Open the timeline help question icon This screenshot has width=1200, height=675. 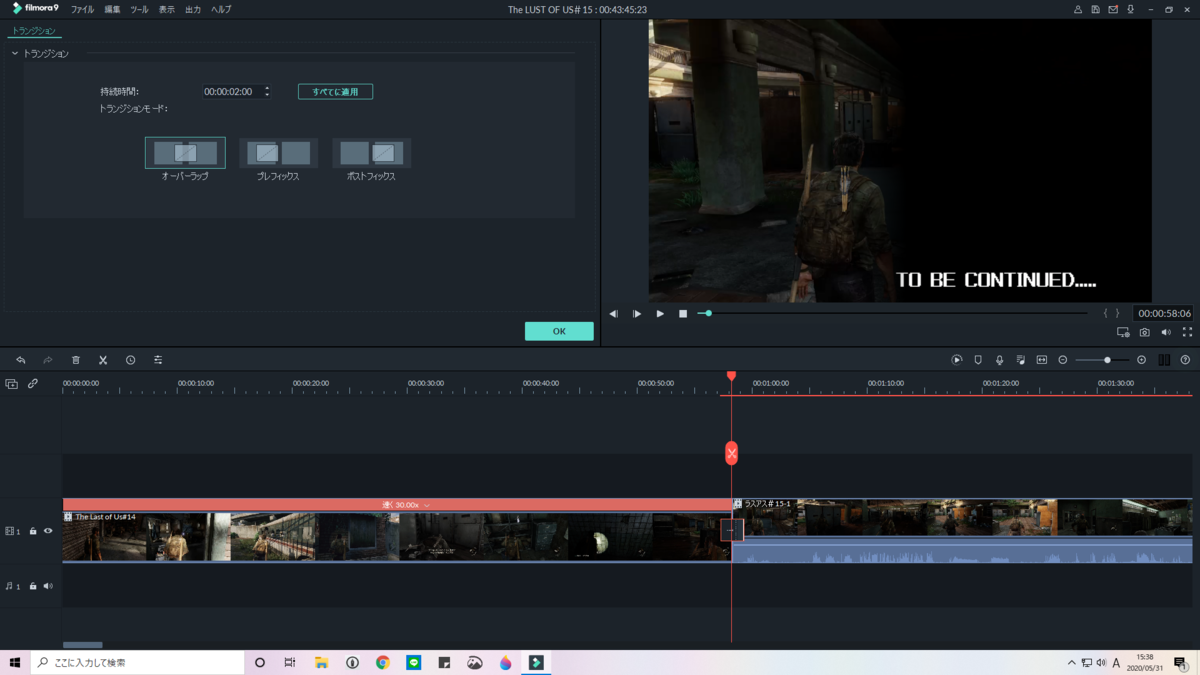[1185, 360]
